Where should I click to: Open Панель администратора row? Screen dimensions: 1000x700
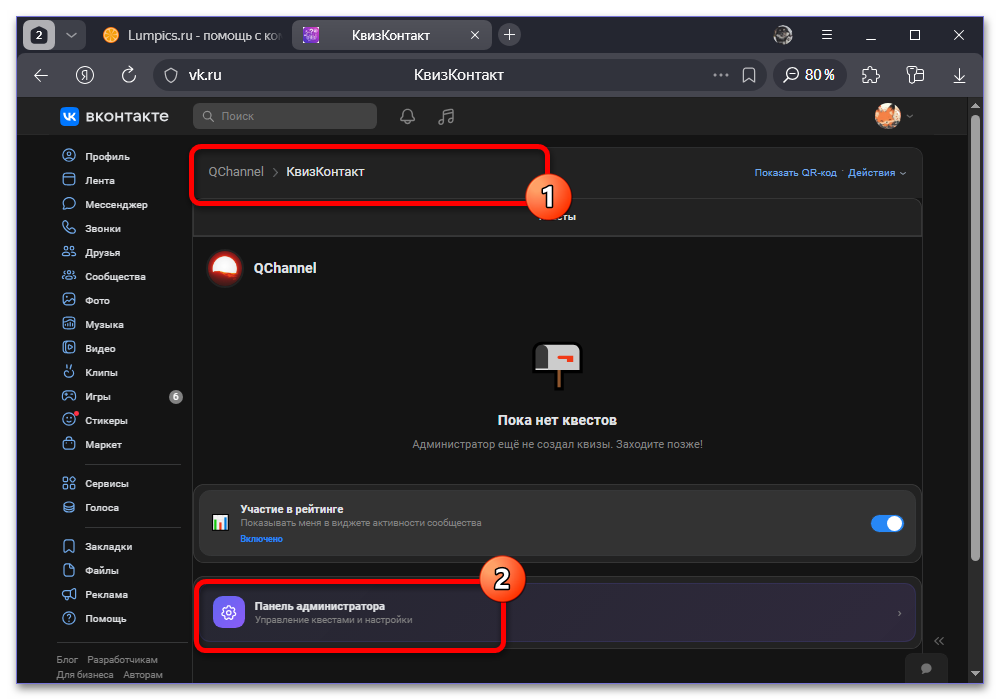[x=557, y=613]
